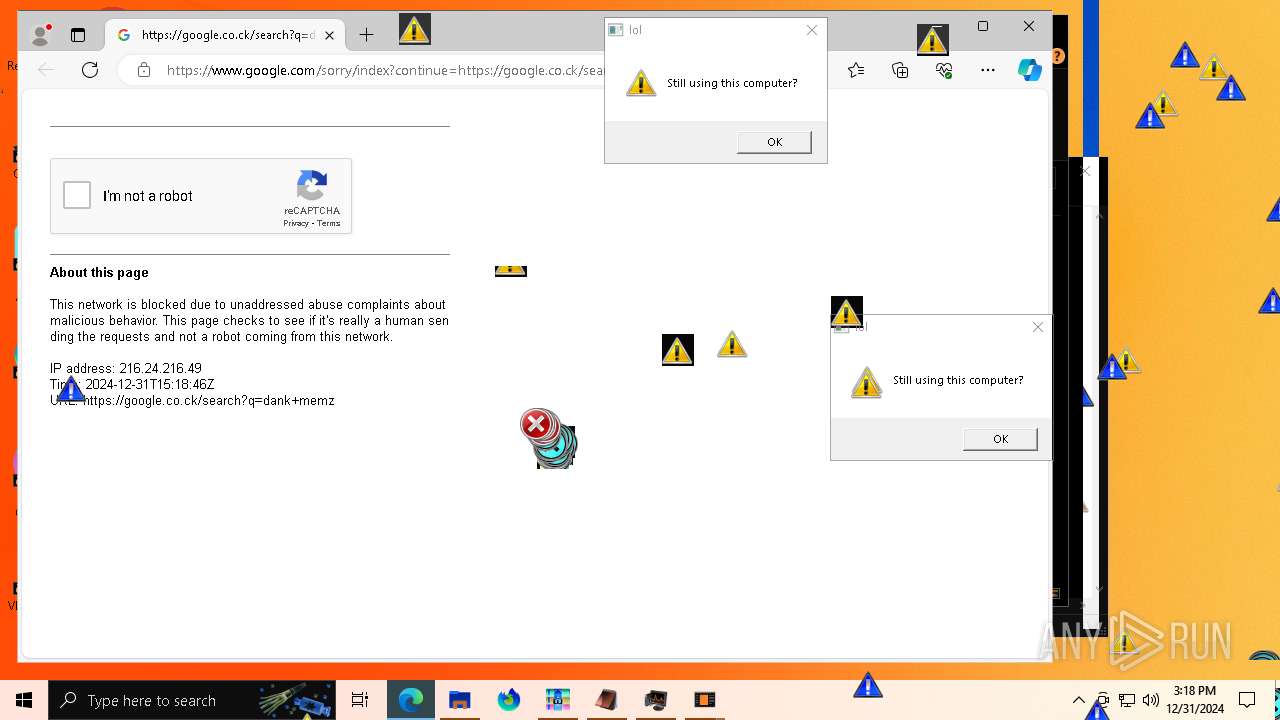Click OK in lower dialog
This screenshot has width=1280, height=720.
pos(1000,439)
